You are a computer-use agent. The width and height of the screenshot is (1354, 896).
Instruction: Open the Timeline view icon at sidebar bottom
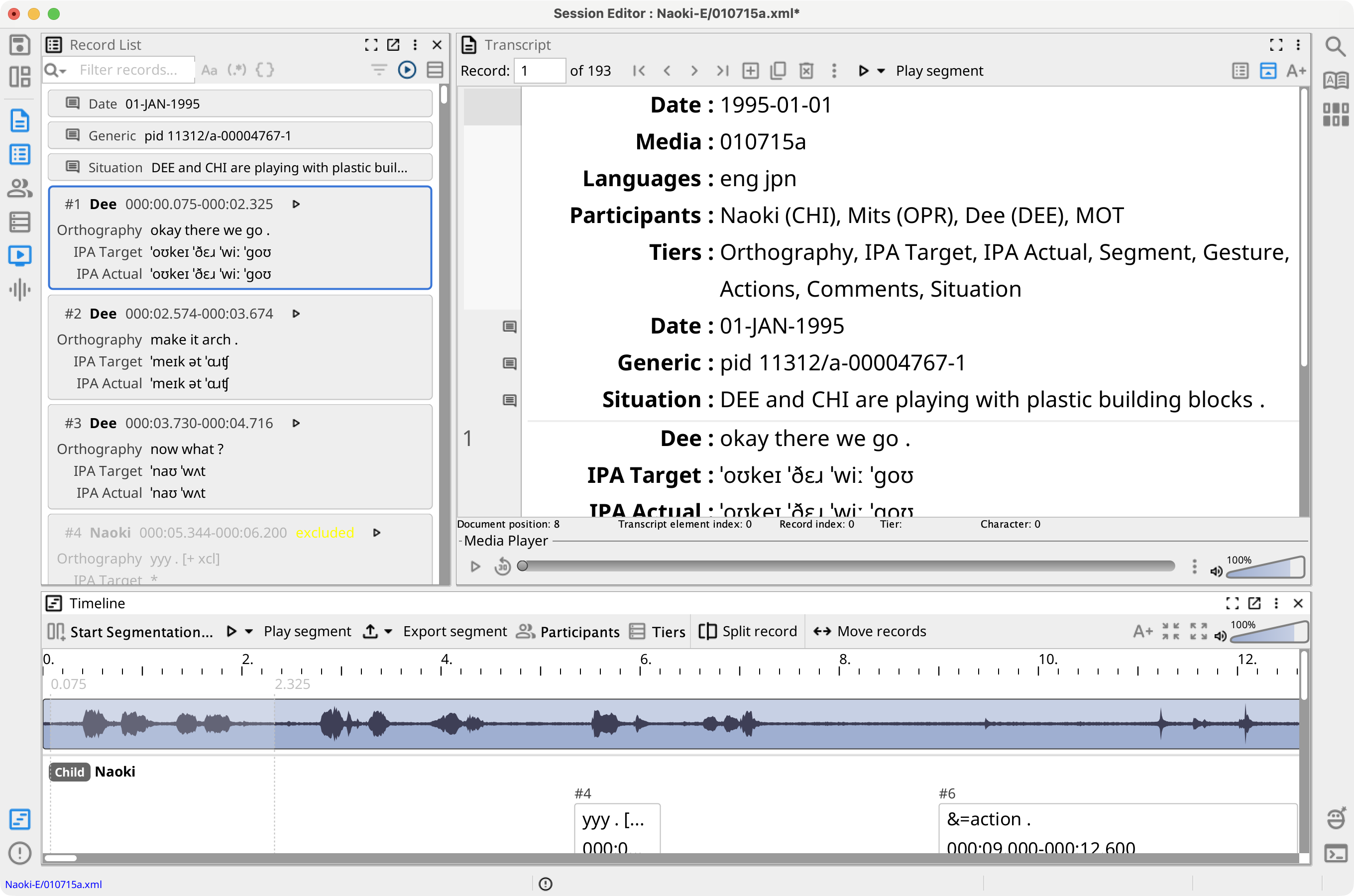coord(20,819)
